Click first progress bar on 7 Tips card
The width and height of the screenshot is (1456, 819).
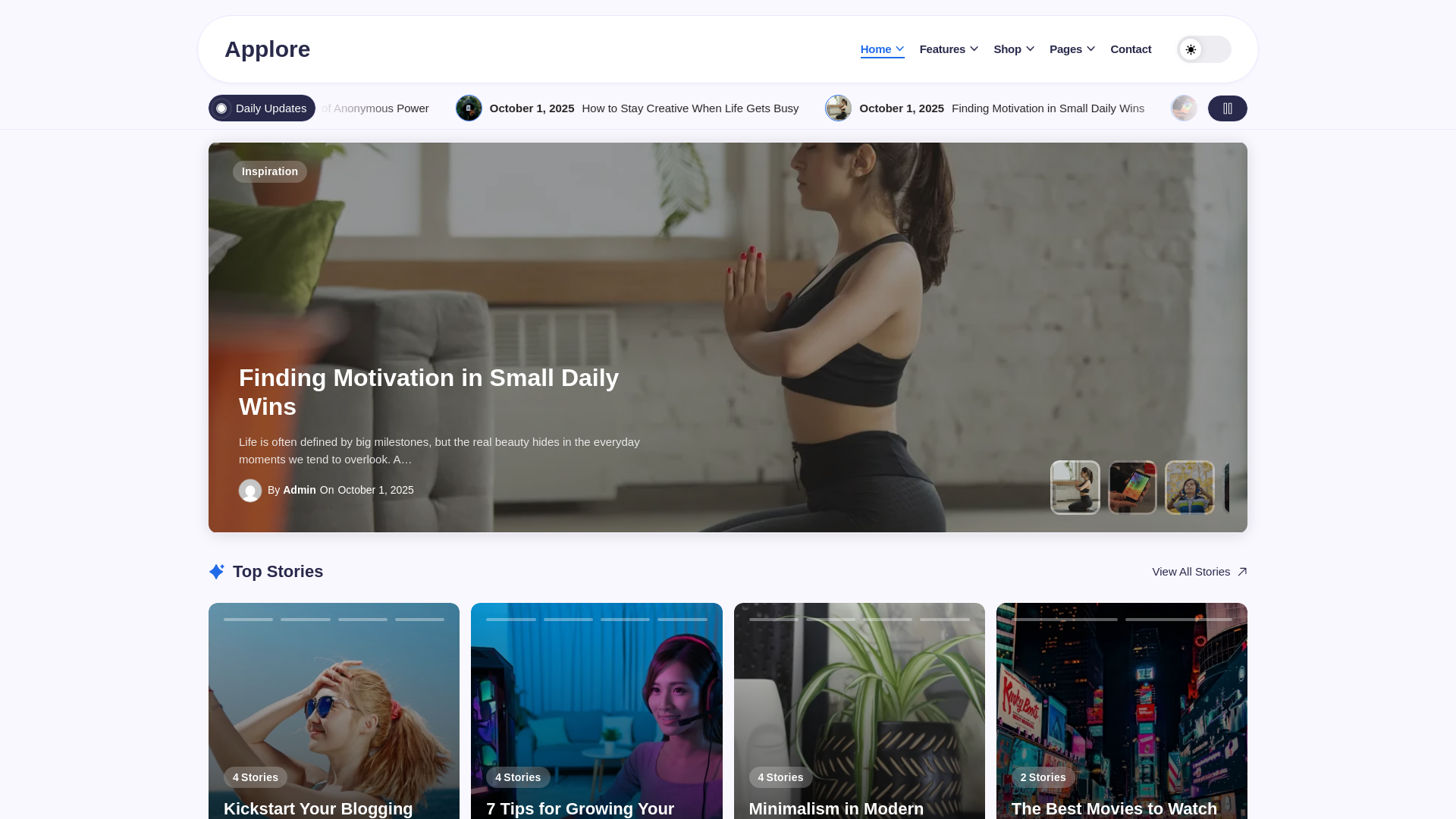tap(510, 620)
